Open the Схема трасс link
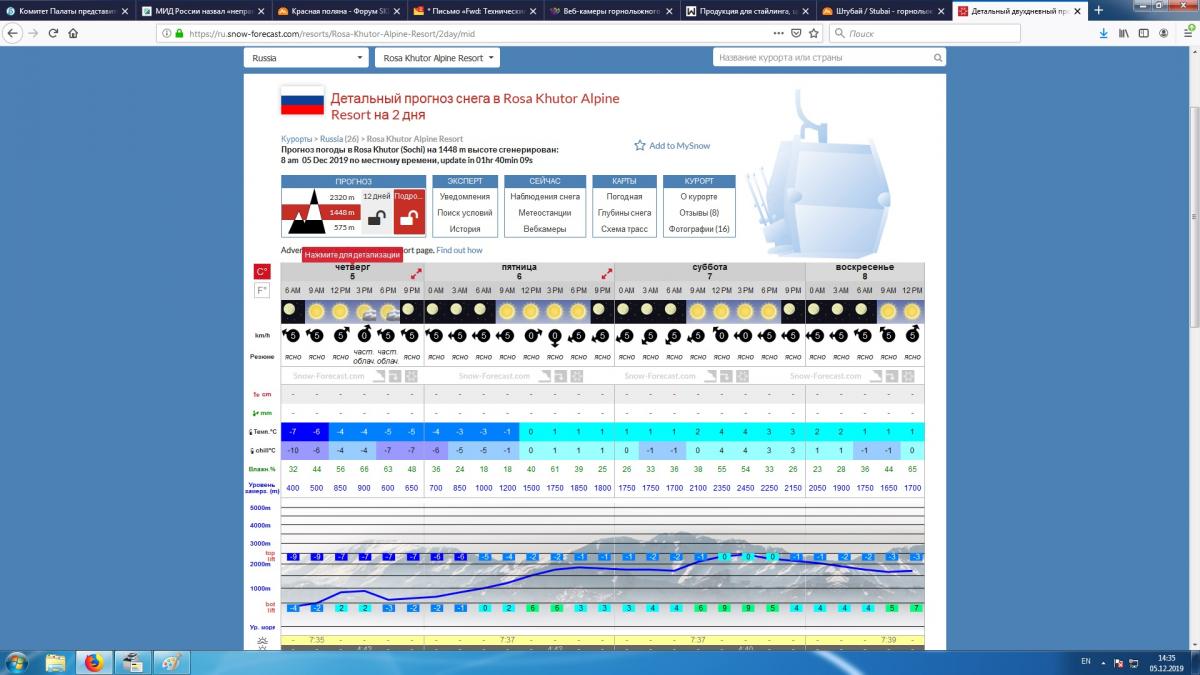The width and height of the screenshot is (1200, 675). [x=624, y=229]
